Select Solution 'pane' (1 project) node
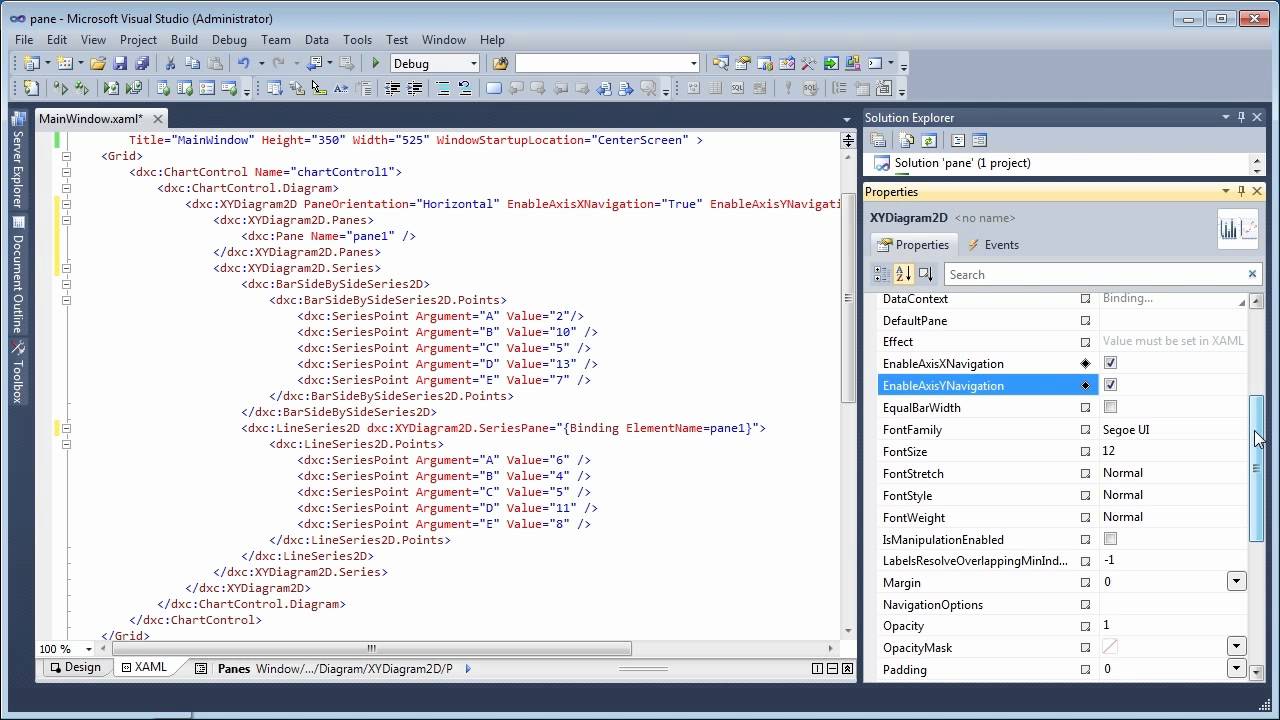1280x720 pixels. [x=962, y=163]
